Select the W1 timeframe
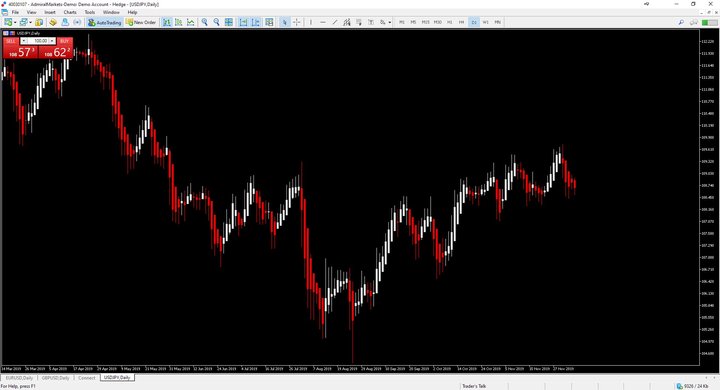The image size is (720, 390). tap(485, 22)
